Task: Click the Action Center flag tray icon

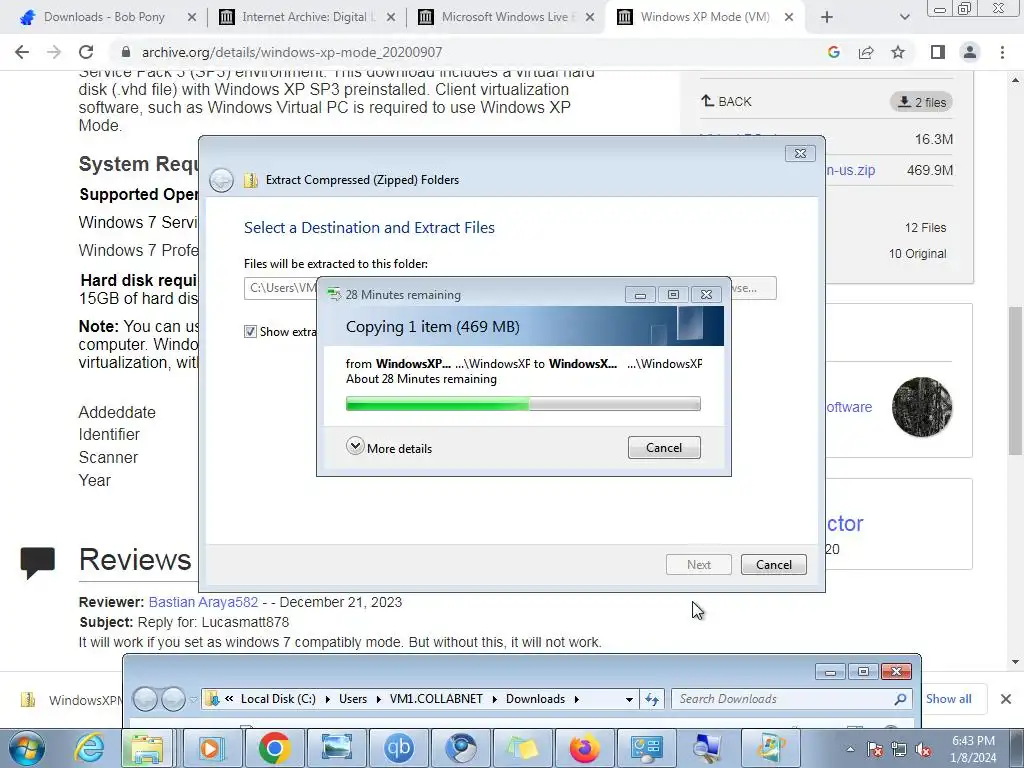Action: 875,750
